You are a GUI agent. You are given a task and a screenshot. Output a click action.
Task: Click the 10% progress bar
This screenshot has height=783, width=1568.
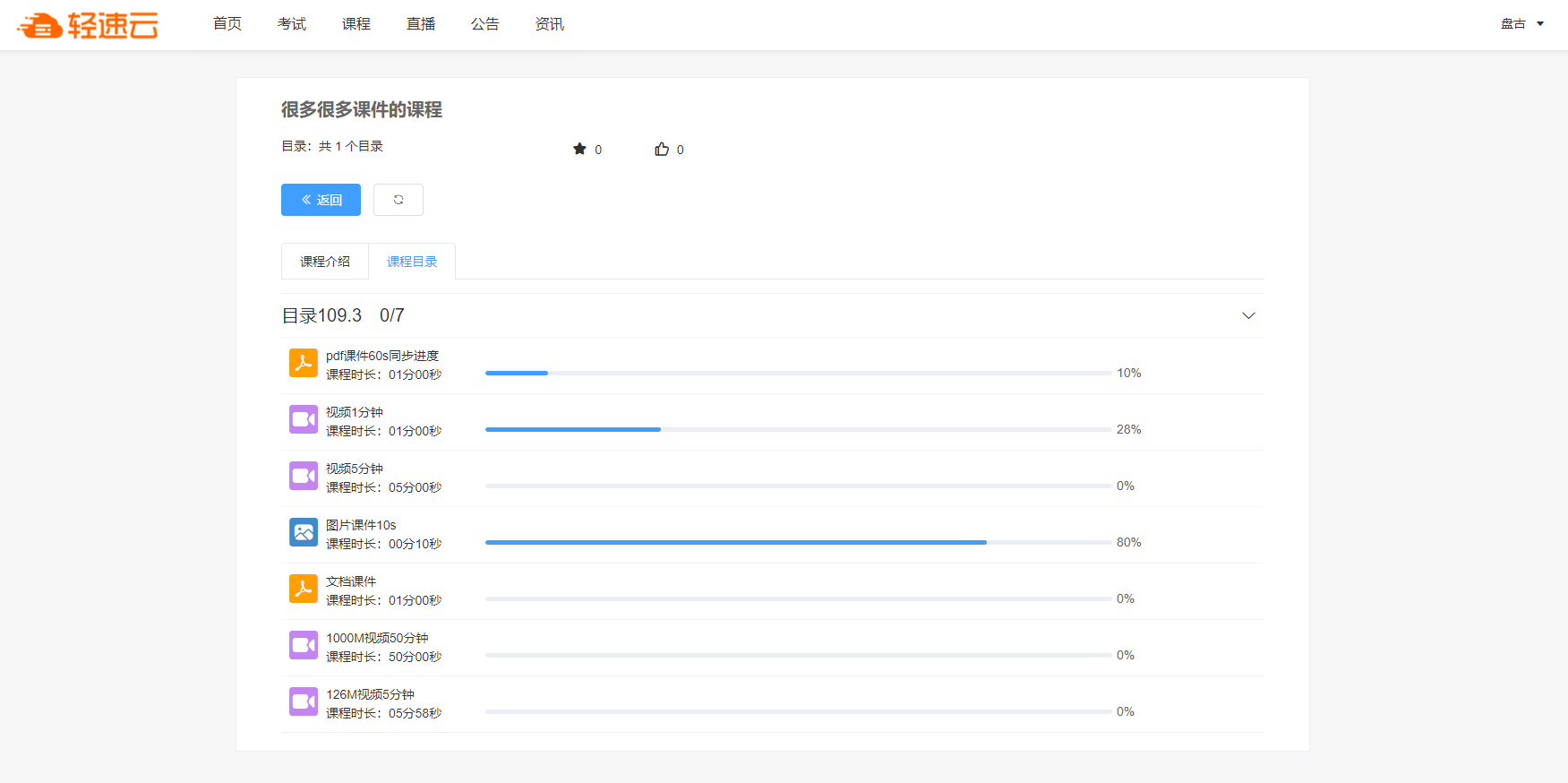798,373
